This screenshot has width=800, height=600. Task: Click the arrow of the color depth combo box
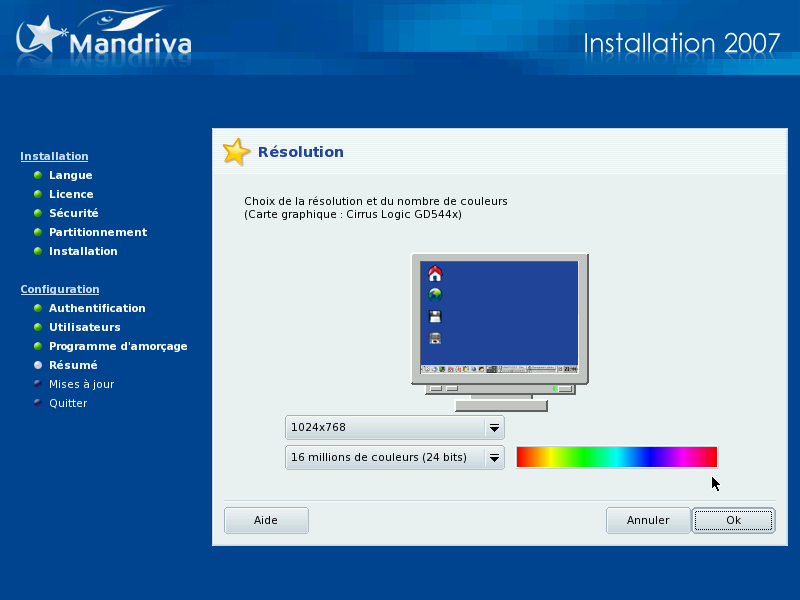pyautogui.click(x=493, y=457)
